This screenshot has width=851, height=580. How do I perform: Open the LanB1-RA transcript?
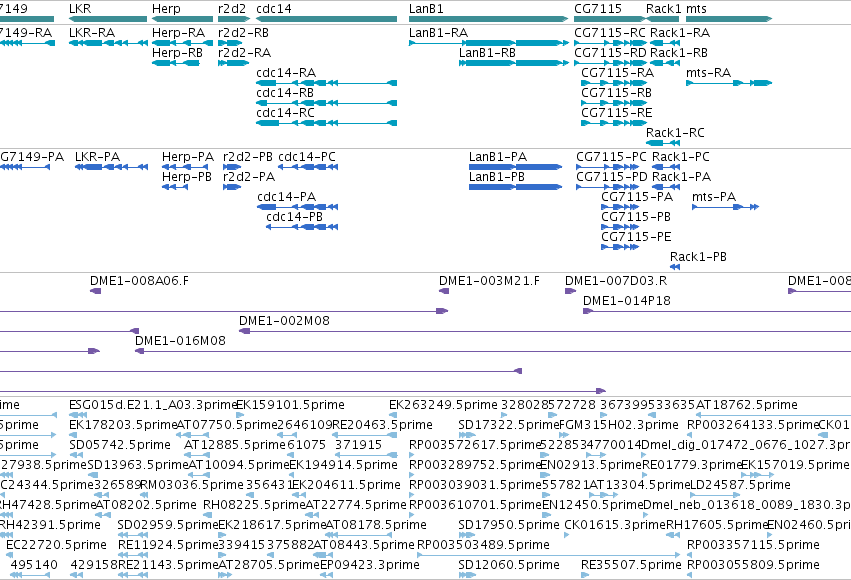coord(488,43)
